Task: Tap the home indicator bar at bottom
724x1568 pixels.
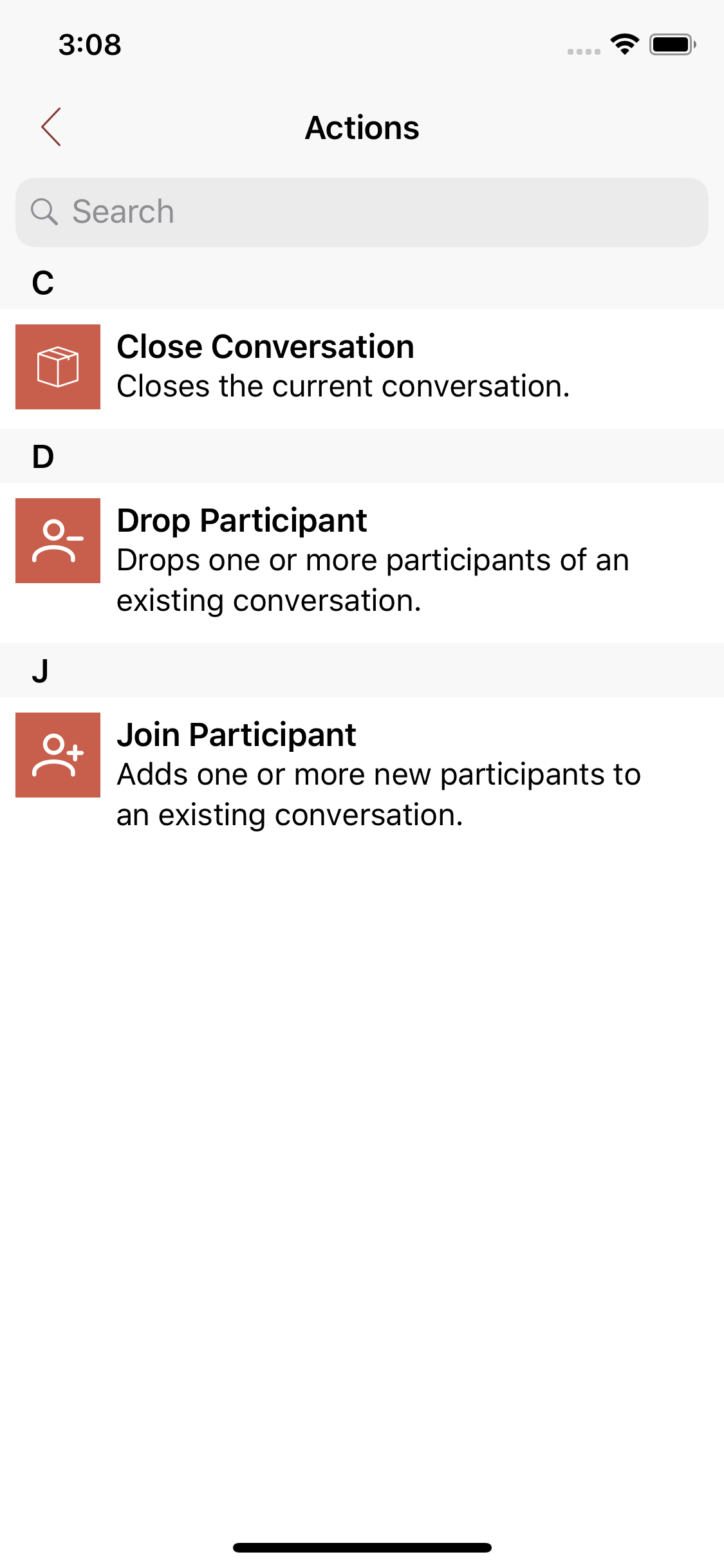Action: tap(362, 1546)
